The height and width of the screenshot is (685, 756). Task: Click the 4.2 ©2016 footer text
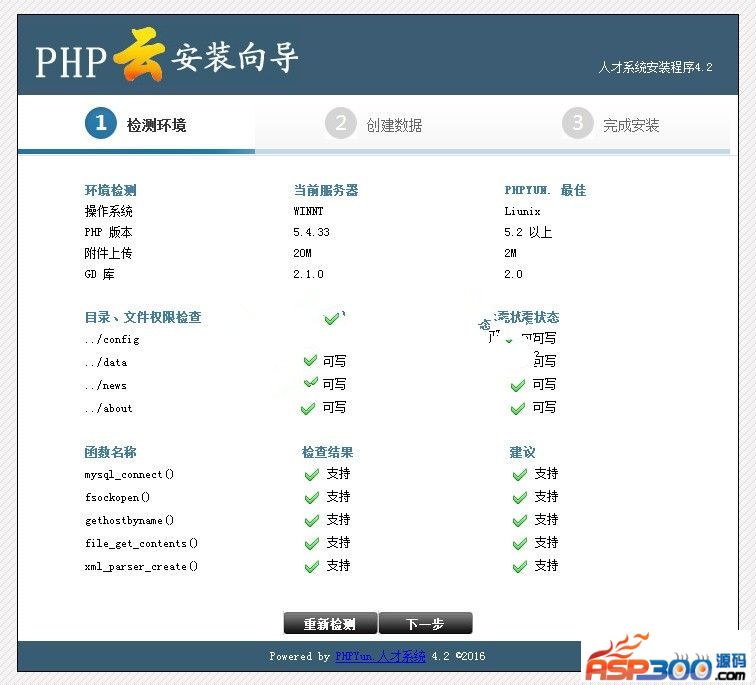(458, 656)
